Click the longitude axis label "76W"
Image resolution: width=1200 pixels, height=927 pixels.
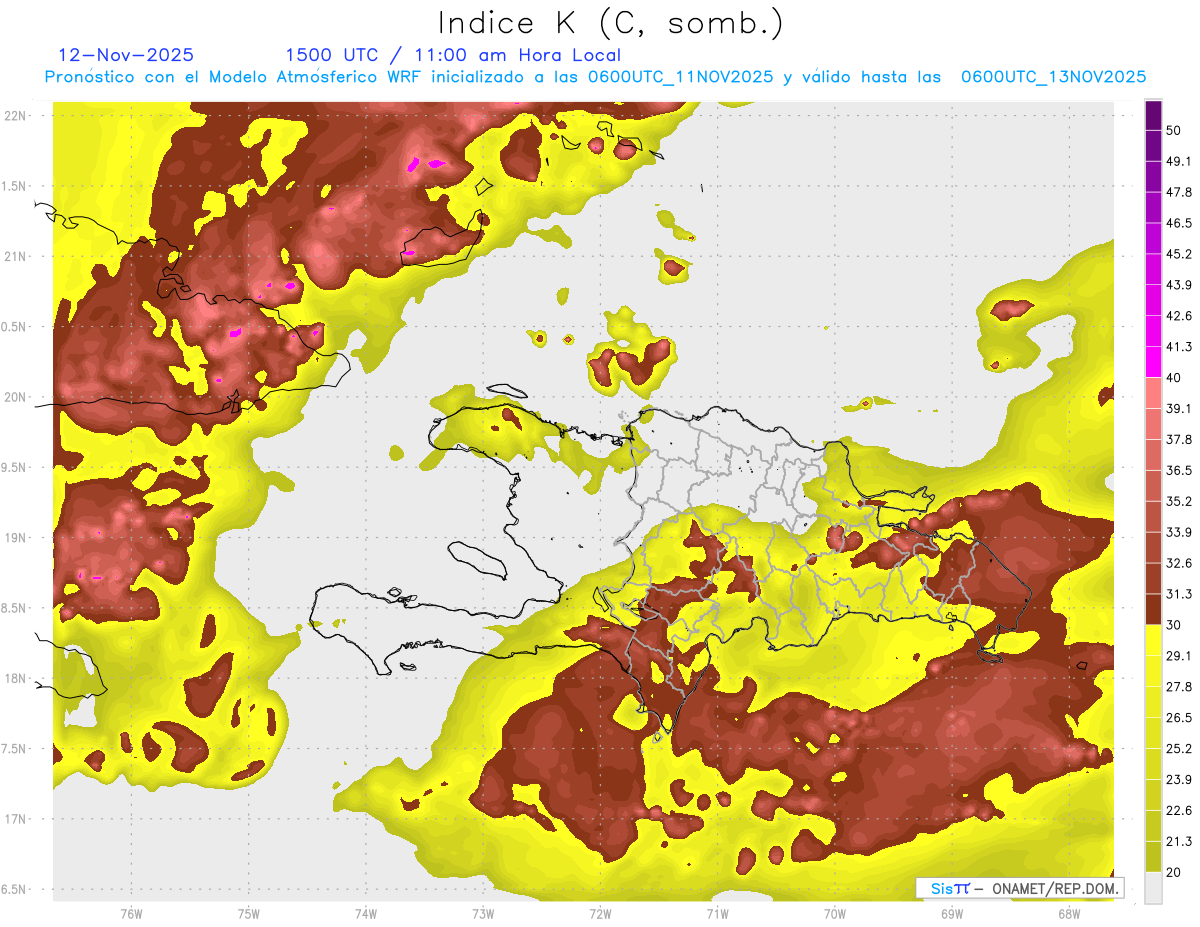(131, 914)
